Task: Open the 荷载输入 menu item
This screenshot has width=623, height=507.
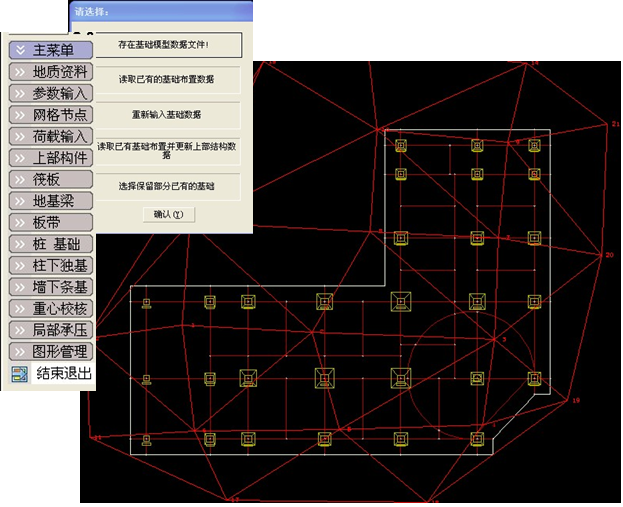Action: point(50,136)
